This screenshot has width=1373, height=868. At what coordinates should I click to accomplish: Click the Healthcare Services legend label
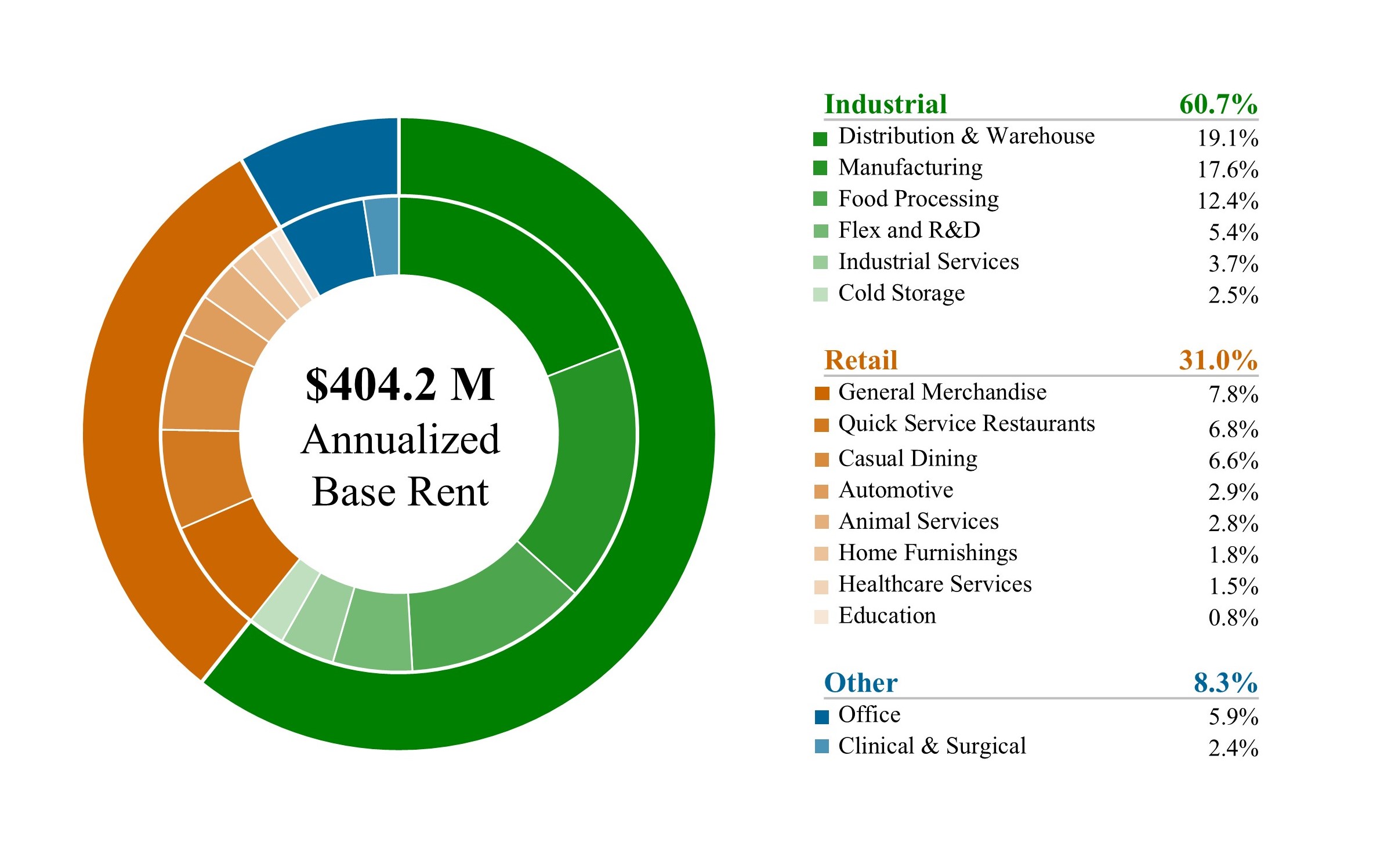934,584
